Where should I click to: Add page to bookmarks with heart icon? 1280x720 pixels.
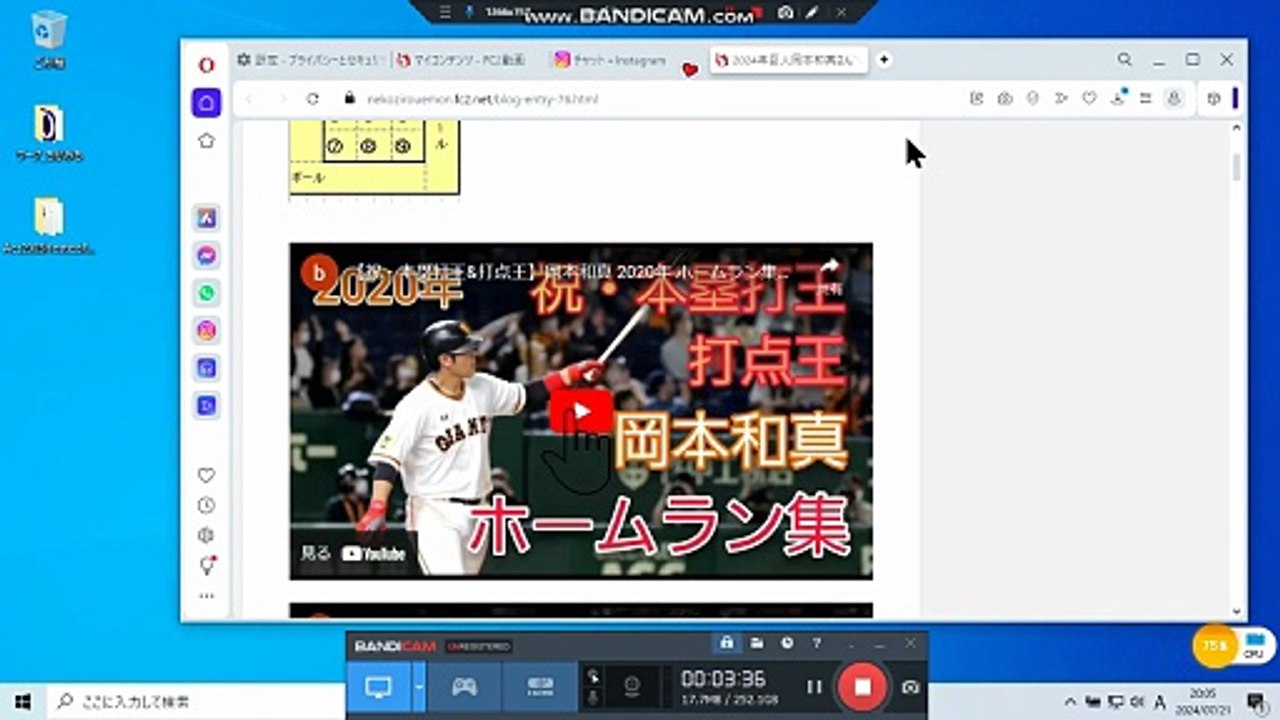(x=1089, y=98)
